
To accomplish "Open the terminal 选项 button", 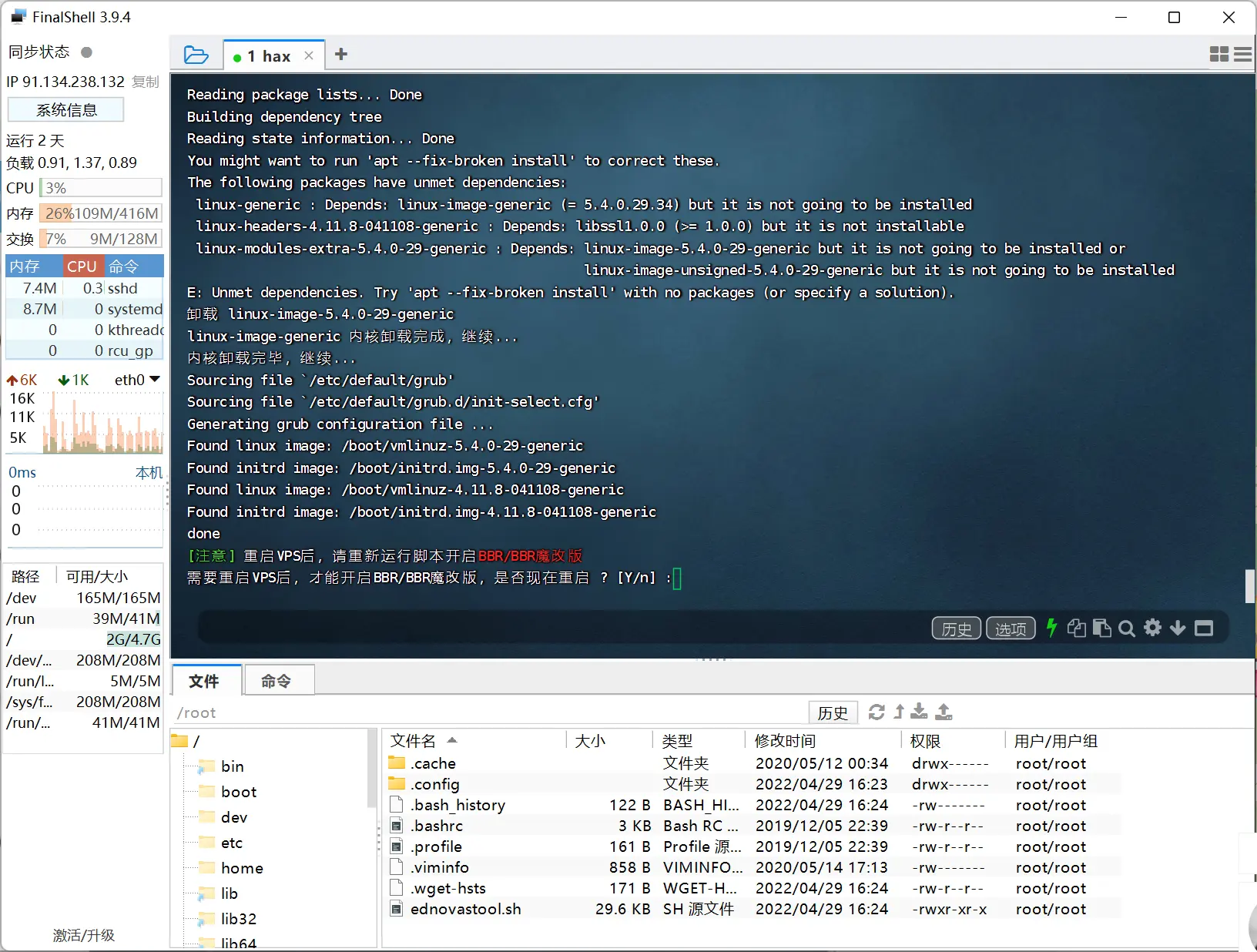I will coord(1011,629).
